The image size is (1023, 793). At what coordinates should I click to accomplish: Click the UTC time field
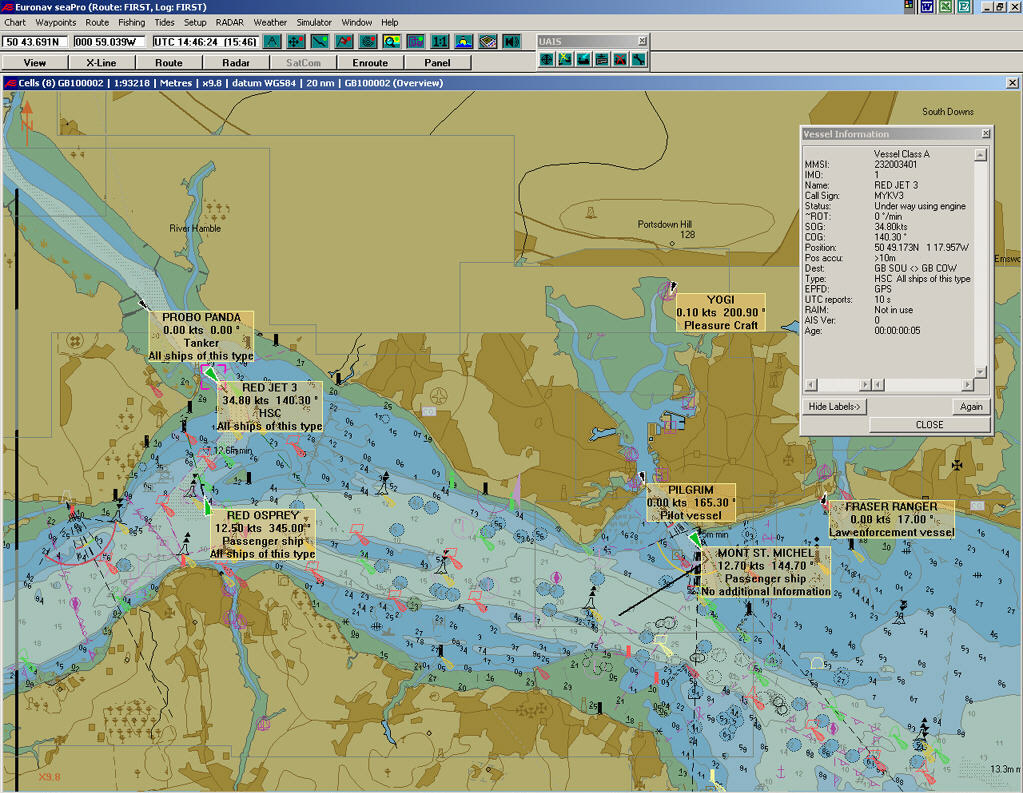point(206,42)
